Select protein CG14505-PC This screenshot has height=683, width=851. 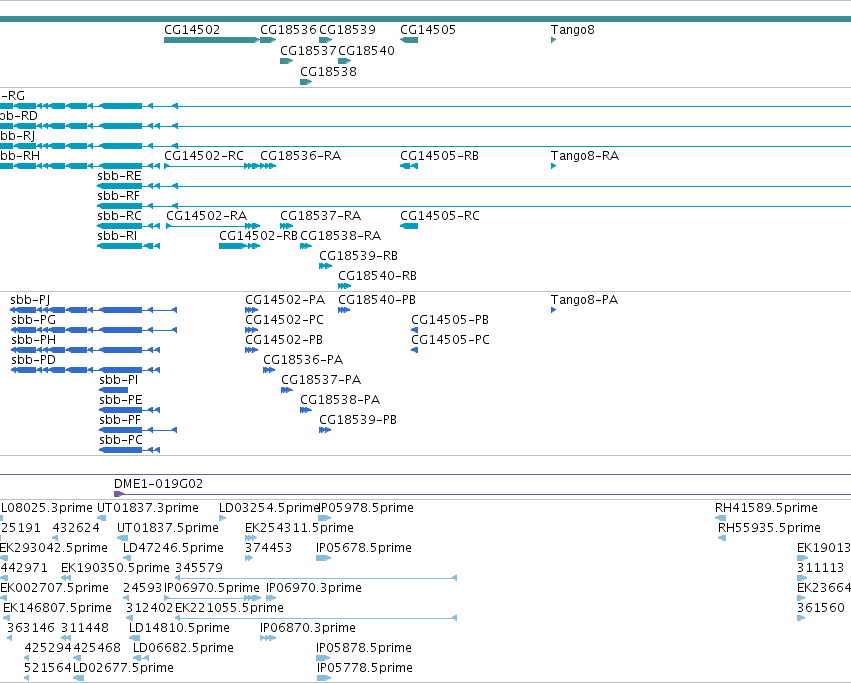pos(415,350)
